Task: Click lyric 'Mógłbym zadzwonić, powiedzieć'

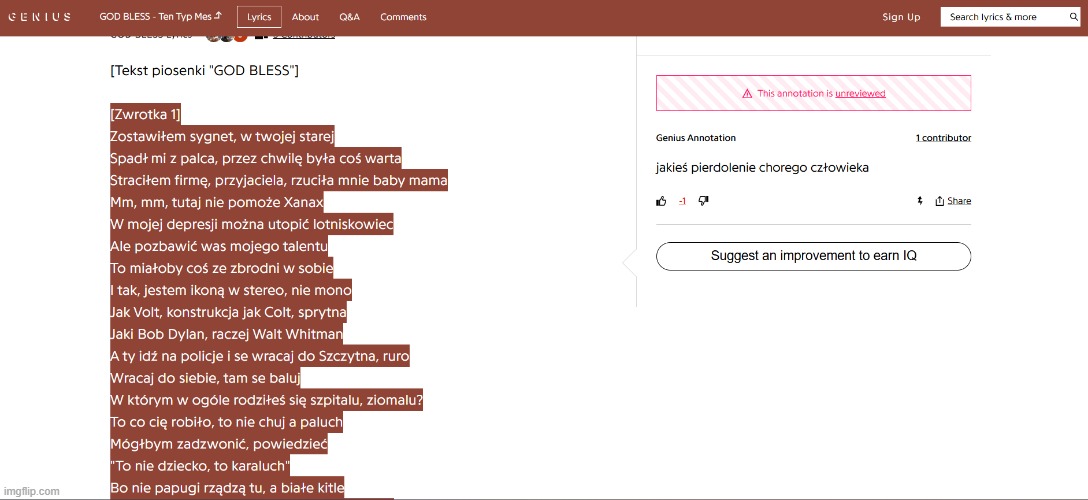Action: point(219,444)
